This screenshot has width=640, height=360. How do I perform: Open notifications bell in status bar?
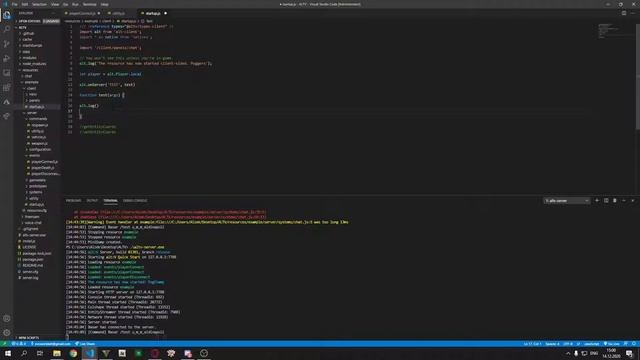click(x=634, y=344)
